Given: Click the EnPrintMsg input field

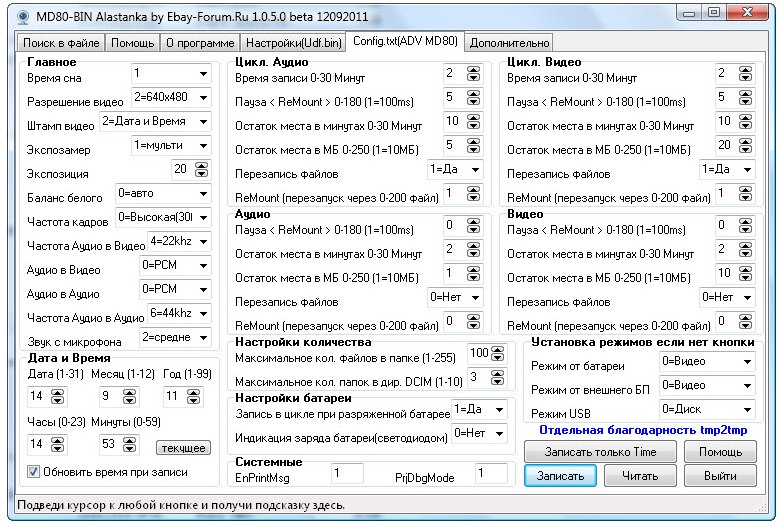Looking at the screenshot, I should pyautogui.click(x=347, y=474).
